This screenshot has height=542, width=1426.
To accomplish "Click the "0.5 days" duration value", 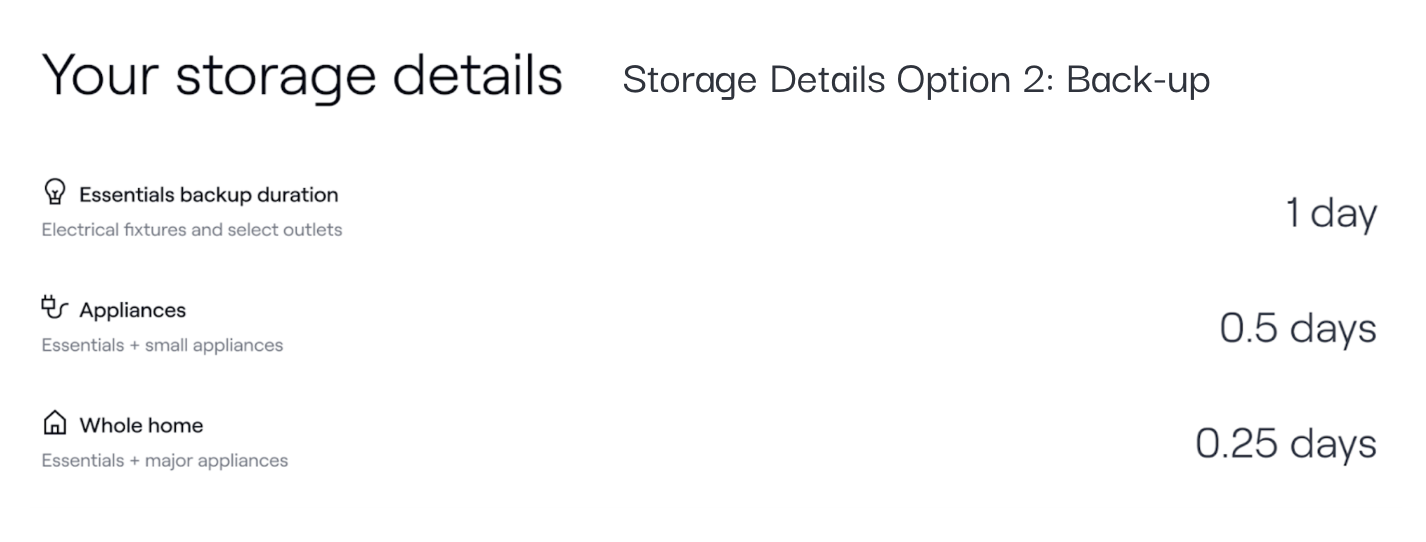I will pyautogui.click(x=1297, y=328).
